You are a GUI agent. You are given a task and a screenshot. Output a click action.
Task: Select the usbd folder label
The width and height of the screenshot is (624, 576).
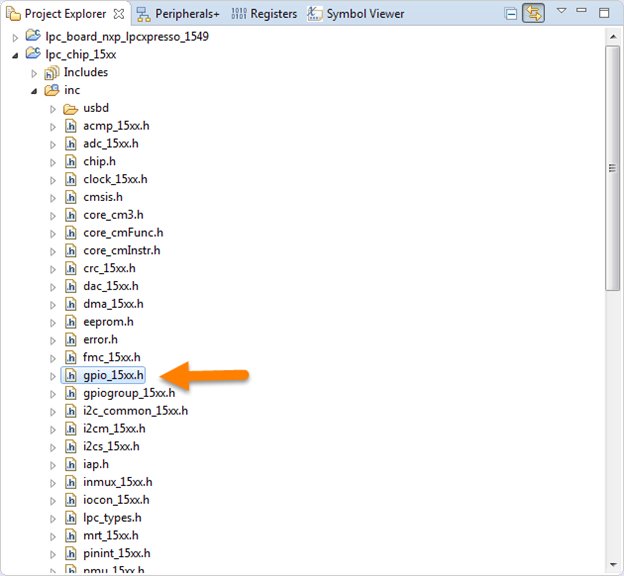[96, 108]
